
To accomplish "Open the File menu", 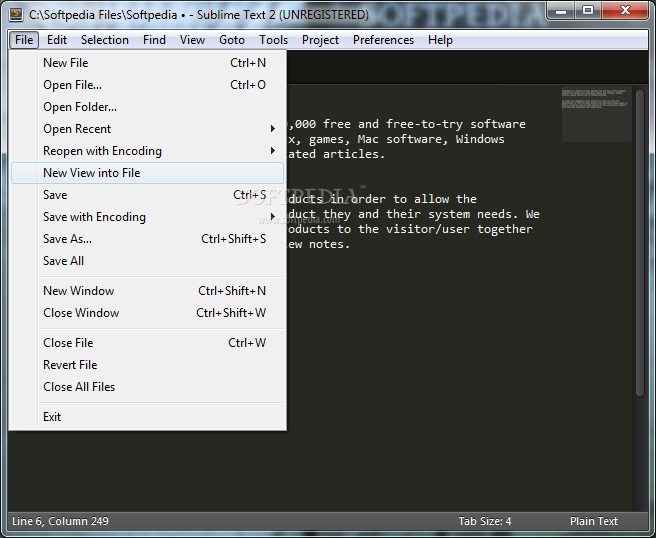I will (24, 40).
